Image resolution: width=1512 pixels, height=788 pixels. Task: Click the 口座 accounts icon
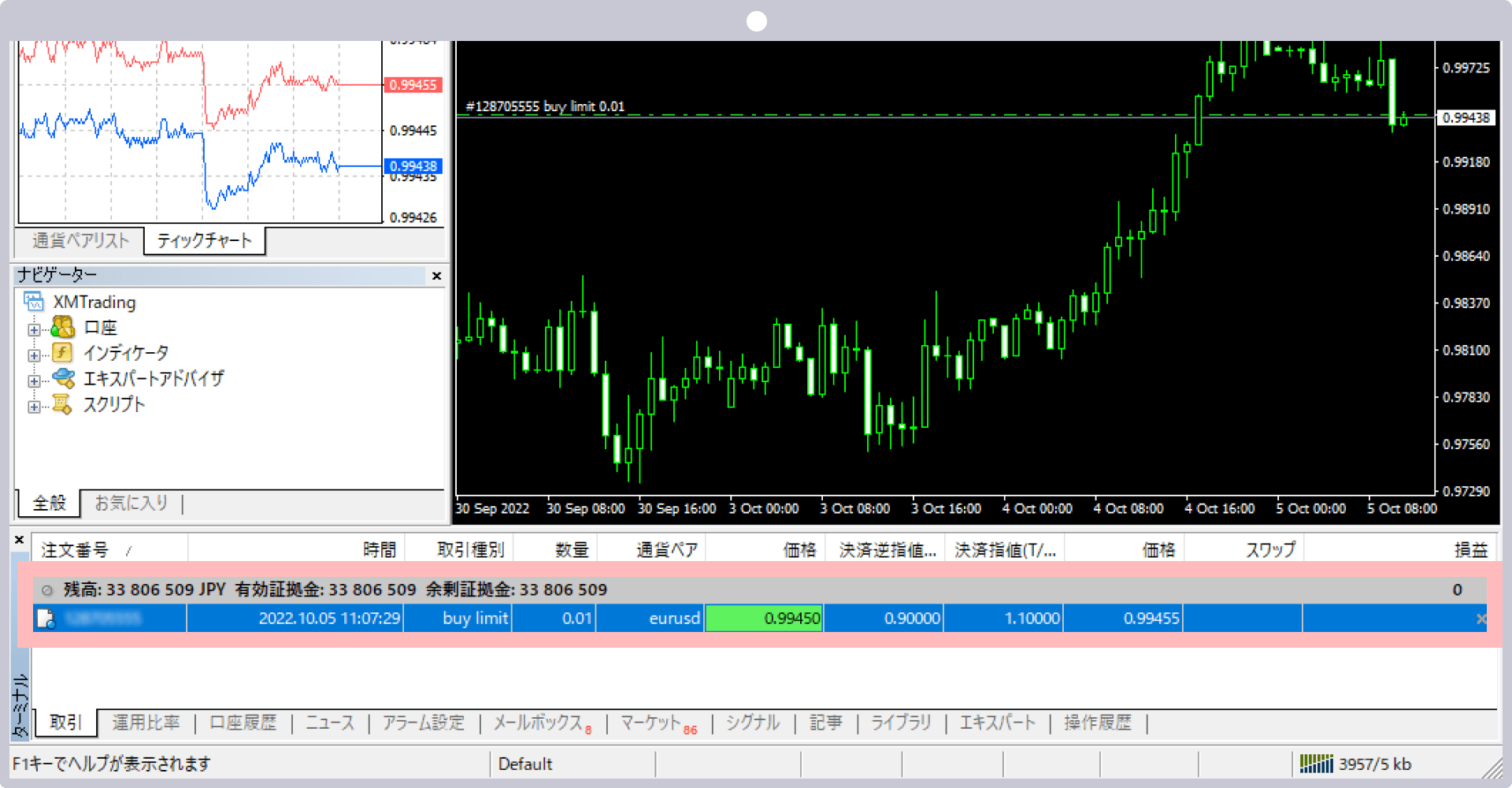pos(63,327)
